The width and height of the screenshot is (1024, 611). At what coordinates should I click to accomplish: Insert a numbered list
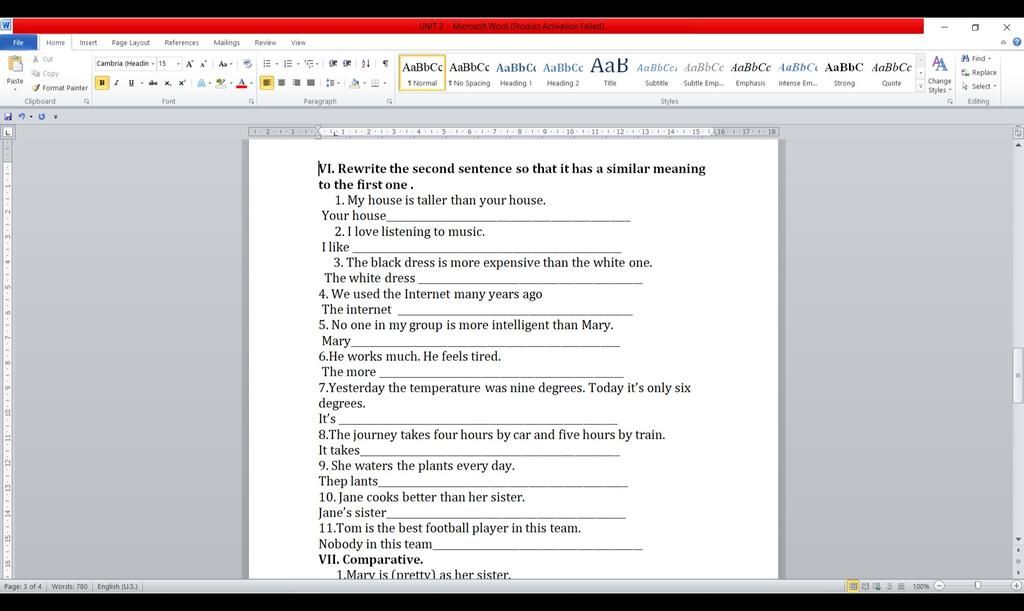tap(288, 64)
